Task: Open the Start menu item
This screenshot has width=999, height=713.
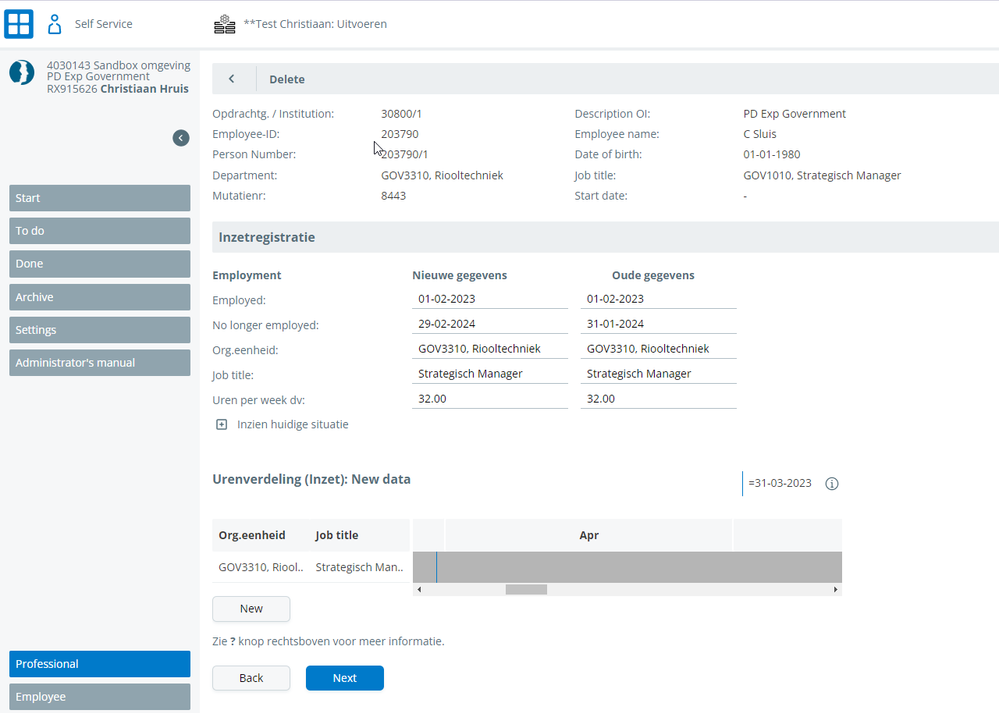Action: [x=100, y=198]
